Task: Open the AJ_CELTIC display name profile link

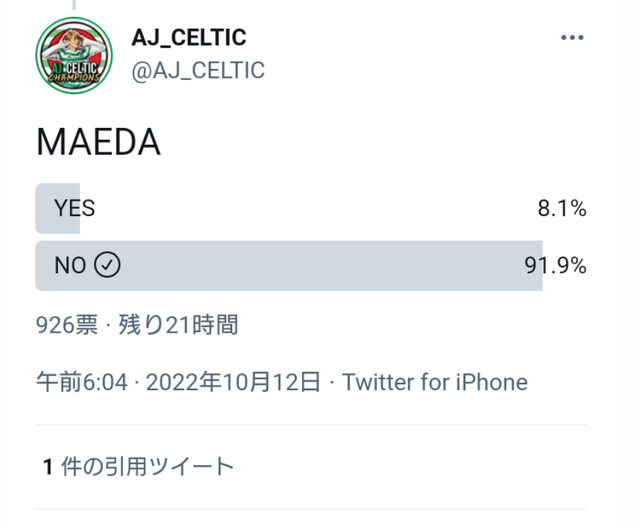Action: pos(189,38)
